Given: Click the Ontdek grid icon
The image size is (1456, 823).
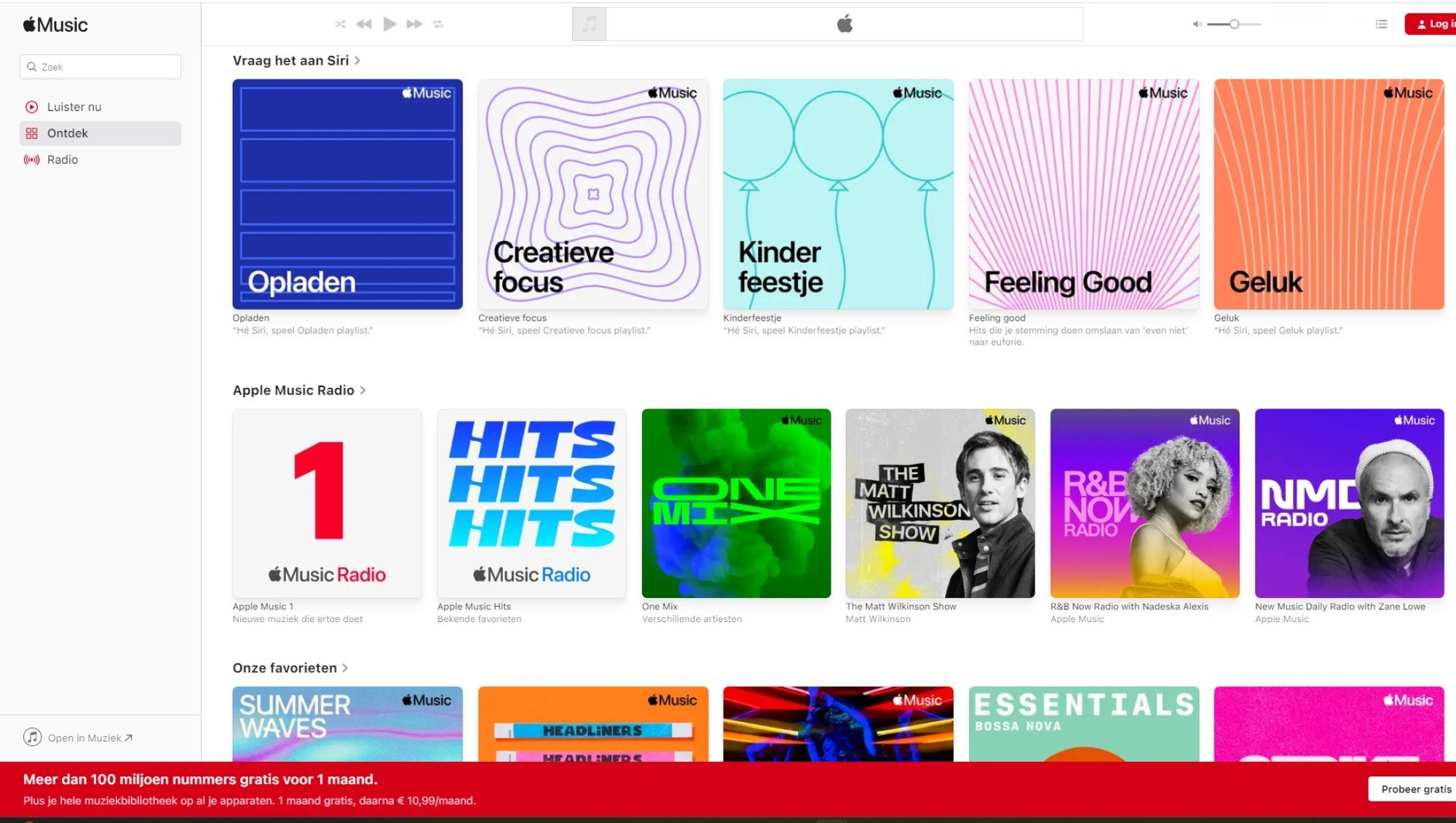Looking at the screenshot, I should [x=31, y=133].
